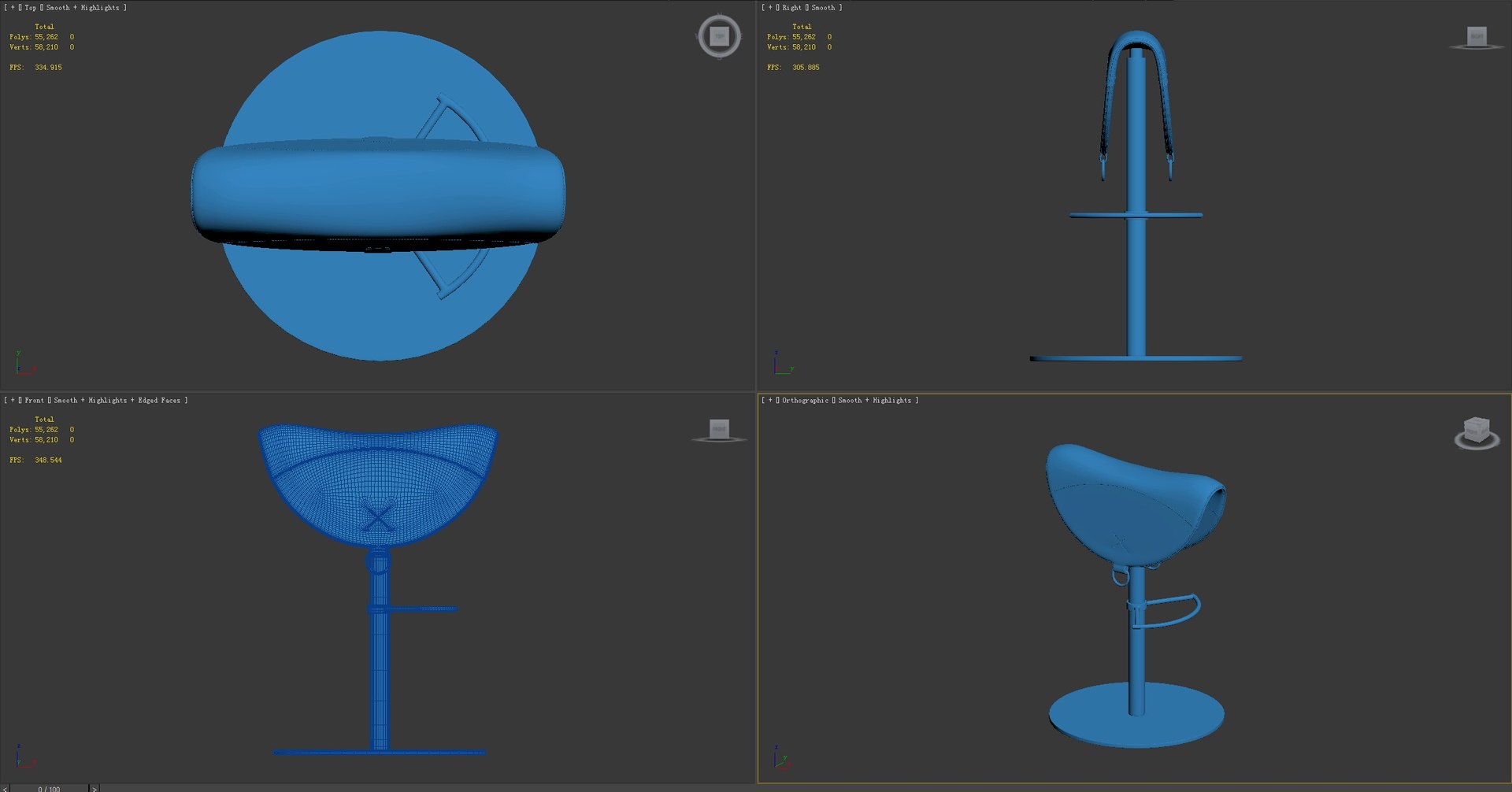Click the '0 / 100' time slider handle
The image size is (1512, 792).
pos(49,788)
